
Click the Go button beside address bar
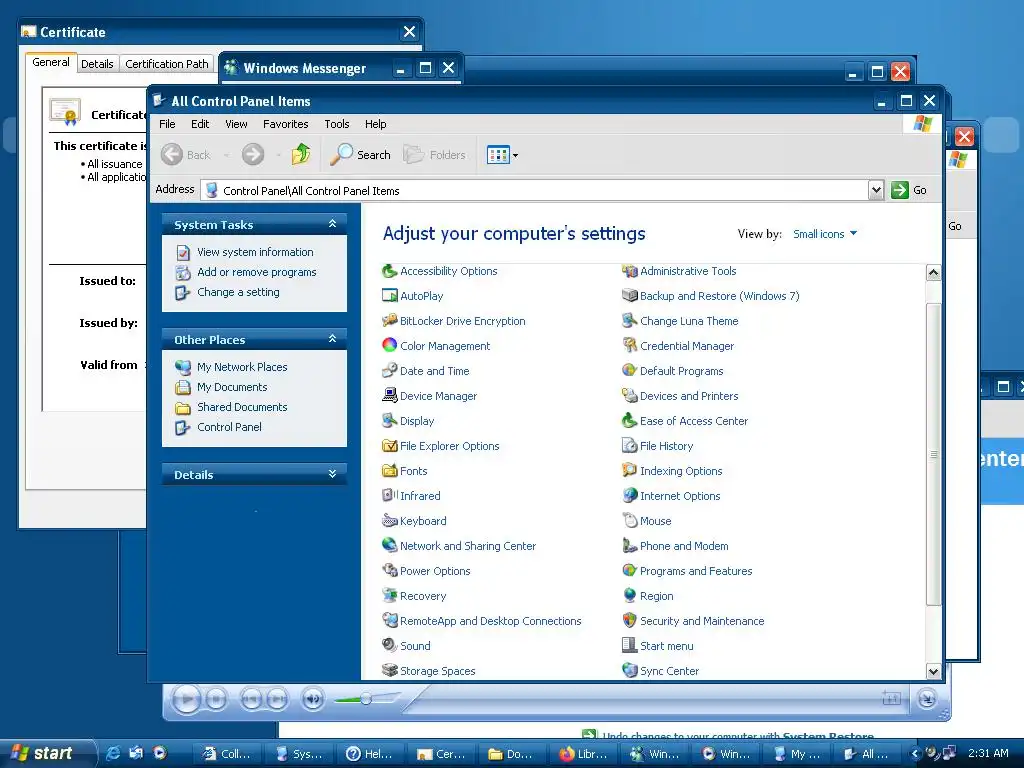910,190
